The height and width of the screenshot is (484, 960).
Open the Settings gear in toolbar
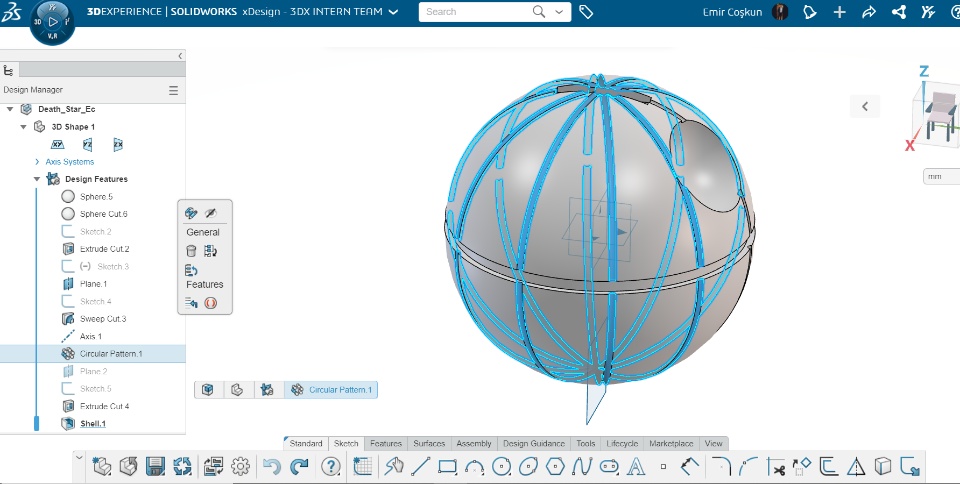pos(240,467)
